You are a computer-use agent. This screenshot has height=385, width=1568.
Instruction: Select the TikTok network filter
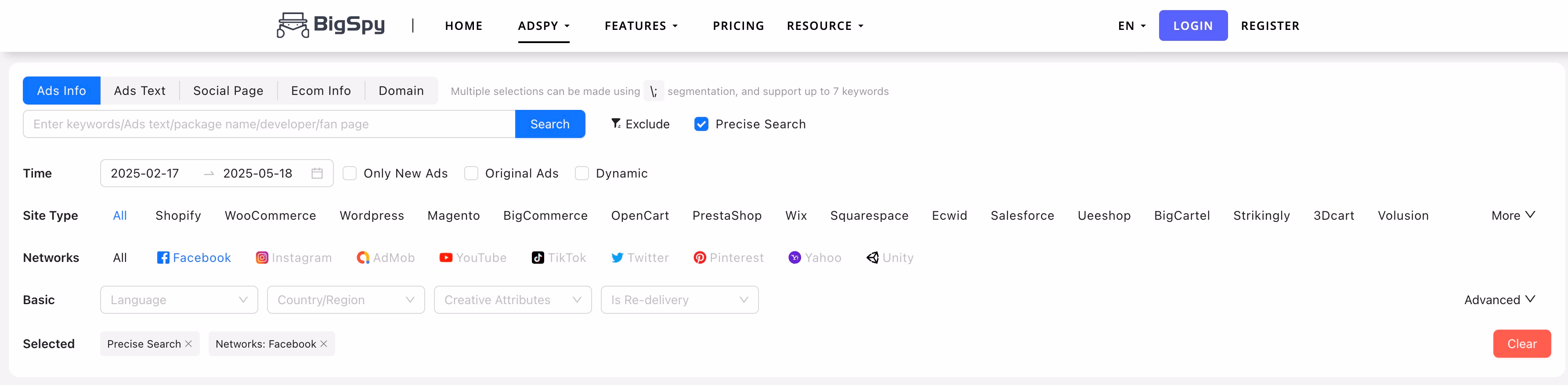[x=559, y=258]
